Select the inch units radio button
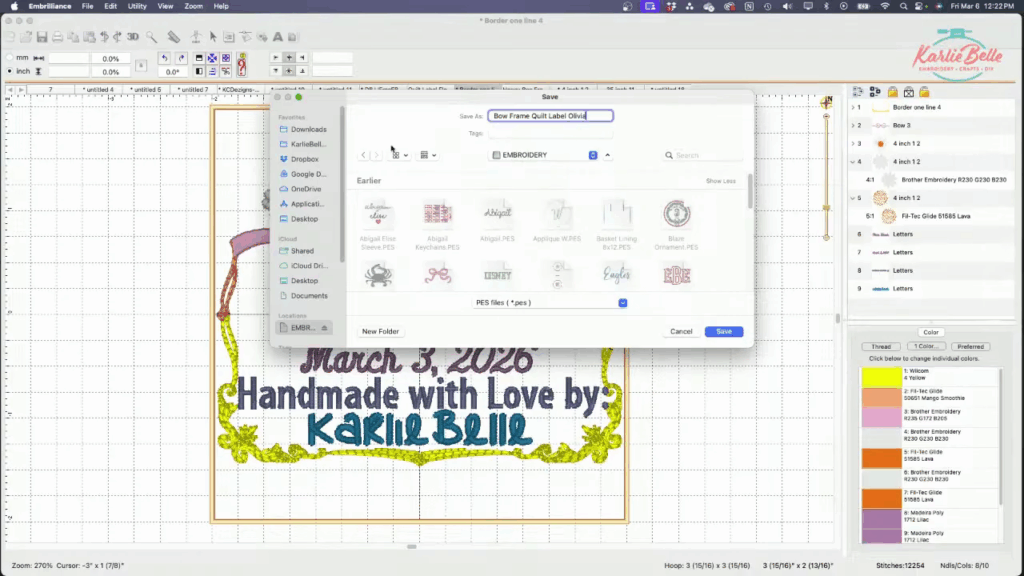The image size is (1024, 576). tap(10, 71)
